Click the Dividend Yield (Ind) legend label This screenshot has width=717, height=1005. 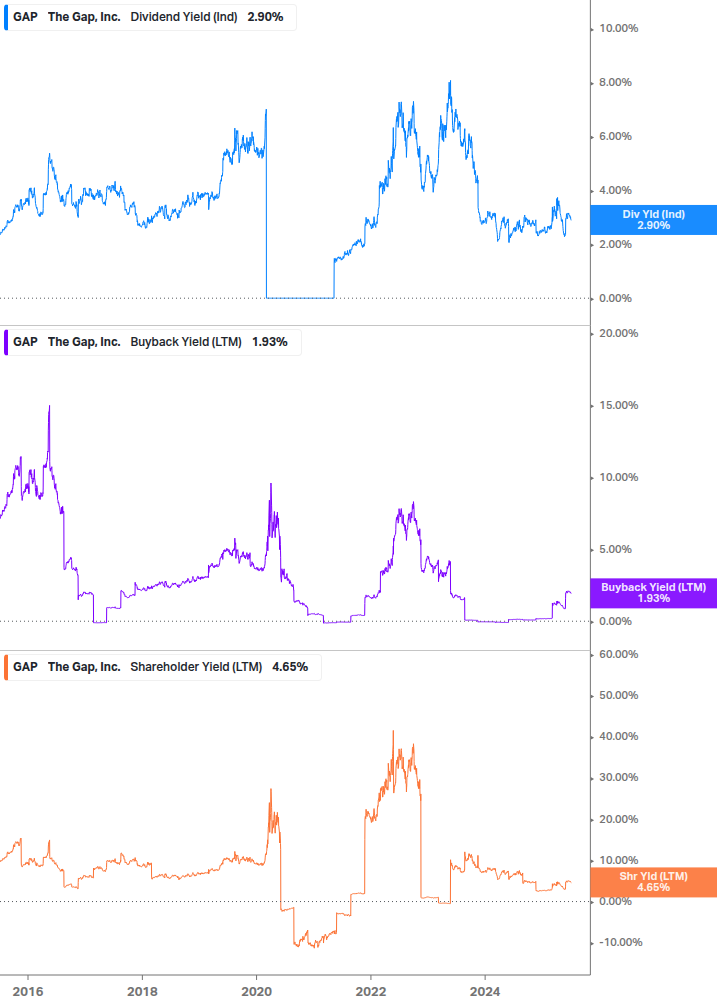coord(184,17)
